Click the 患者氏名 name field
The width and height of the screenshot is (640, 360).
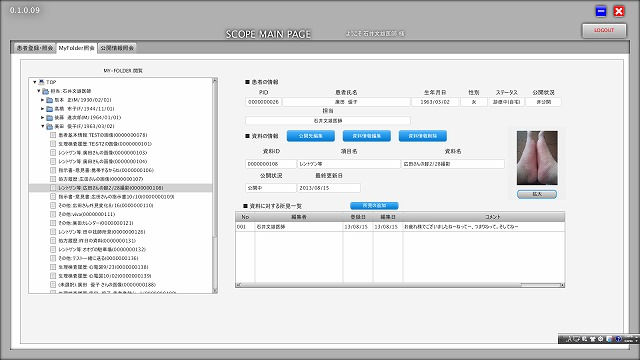[x=346, y=102]
